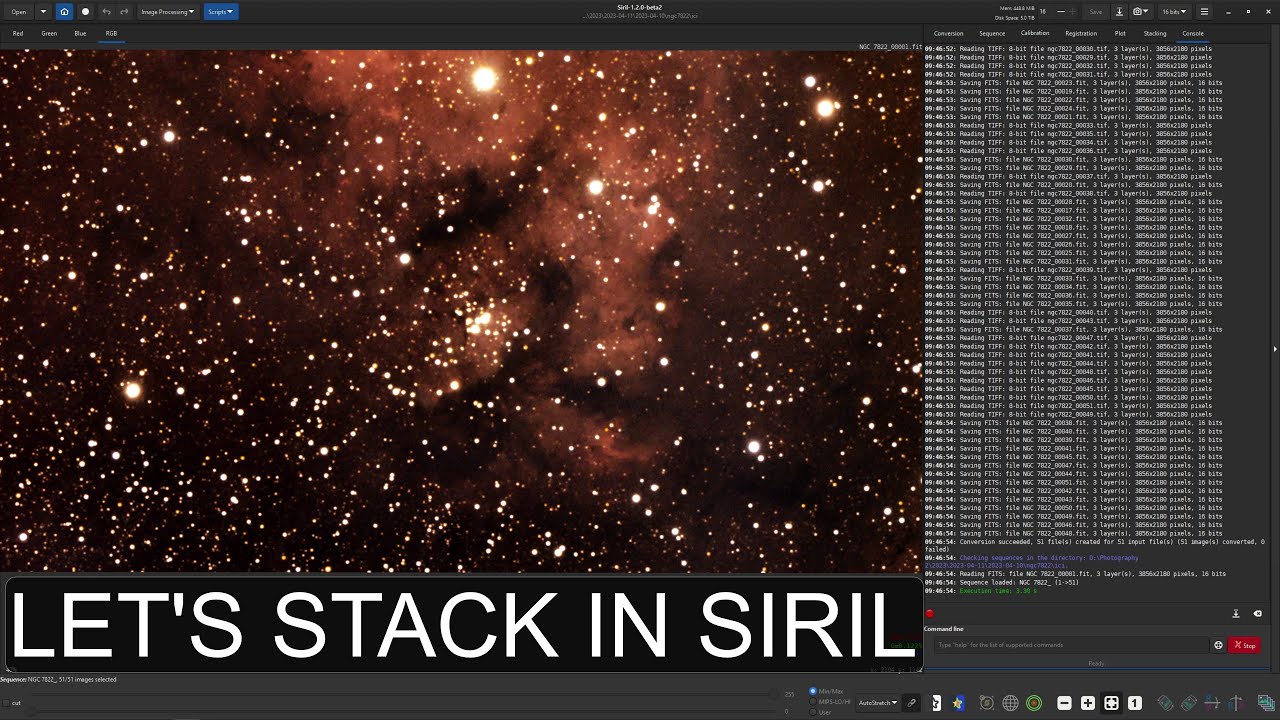This screenshot has width=1280, height=720.
Task: Switch to the Green channel tab
Action: (x=49, y=33)
